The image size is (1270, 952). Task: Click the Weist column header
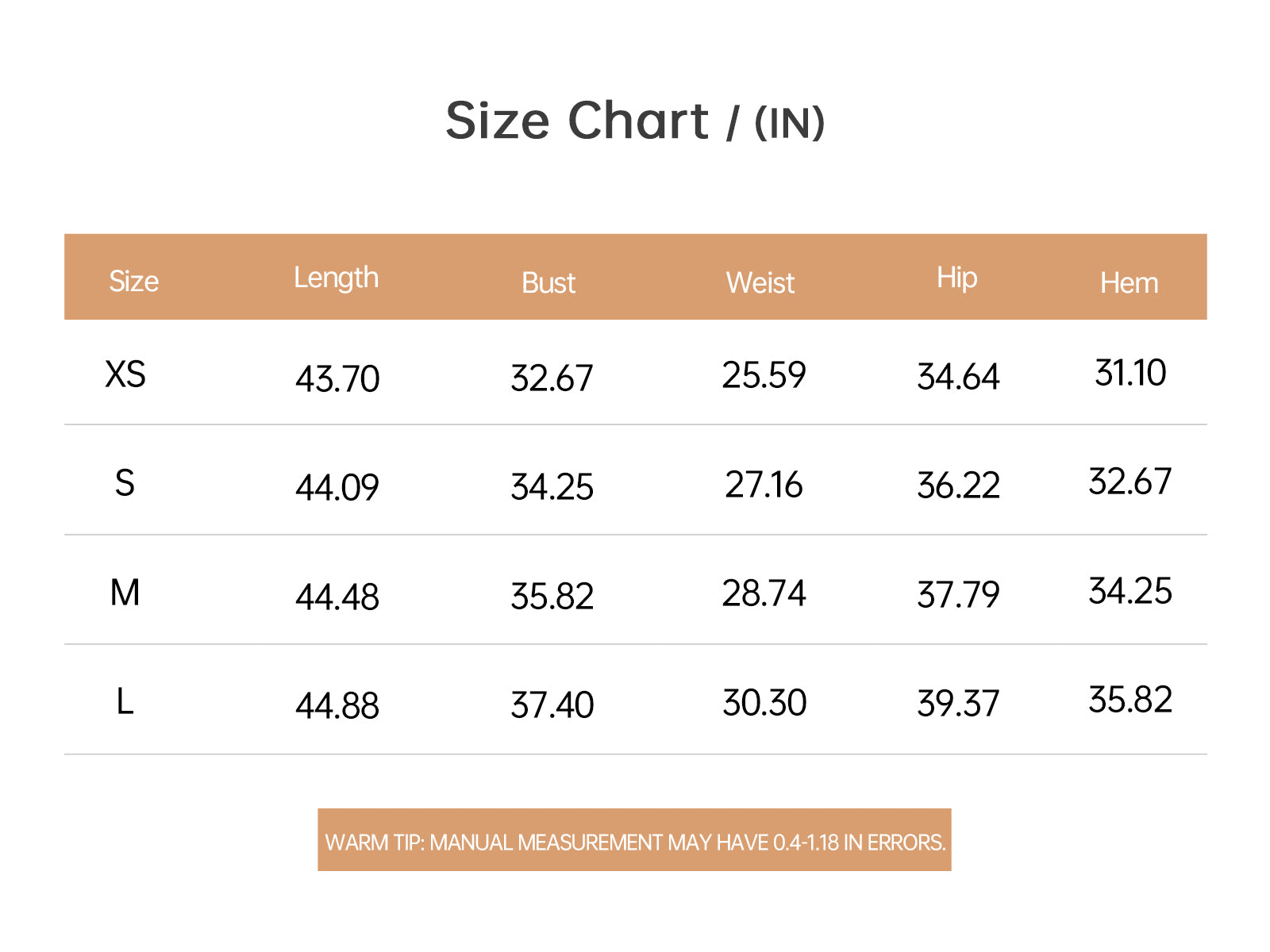coord(760,282)
